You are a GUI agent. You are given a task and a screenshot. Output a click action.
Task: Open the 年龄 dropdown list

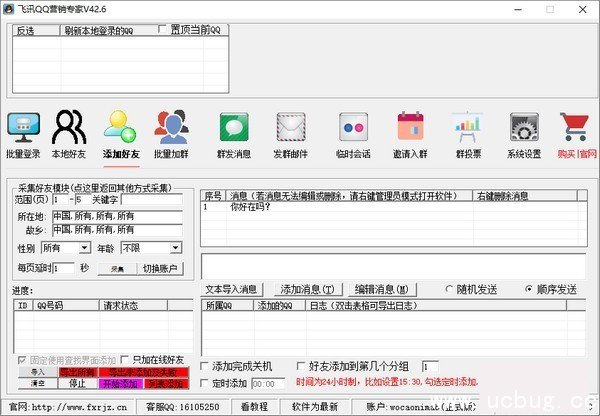(144, 247)
